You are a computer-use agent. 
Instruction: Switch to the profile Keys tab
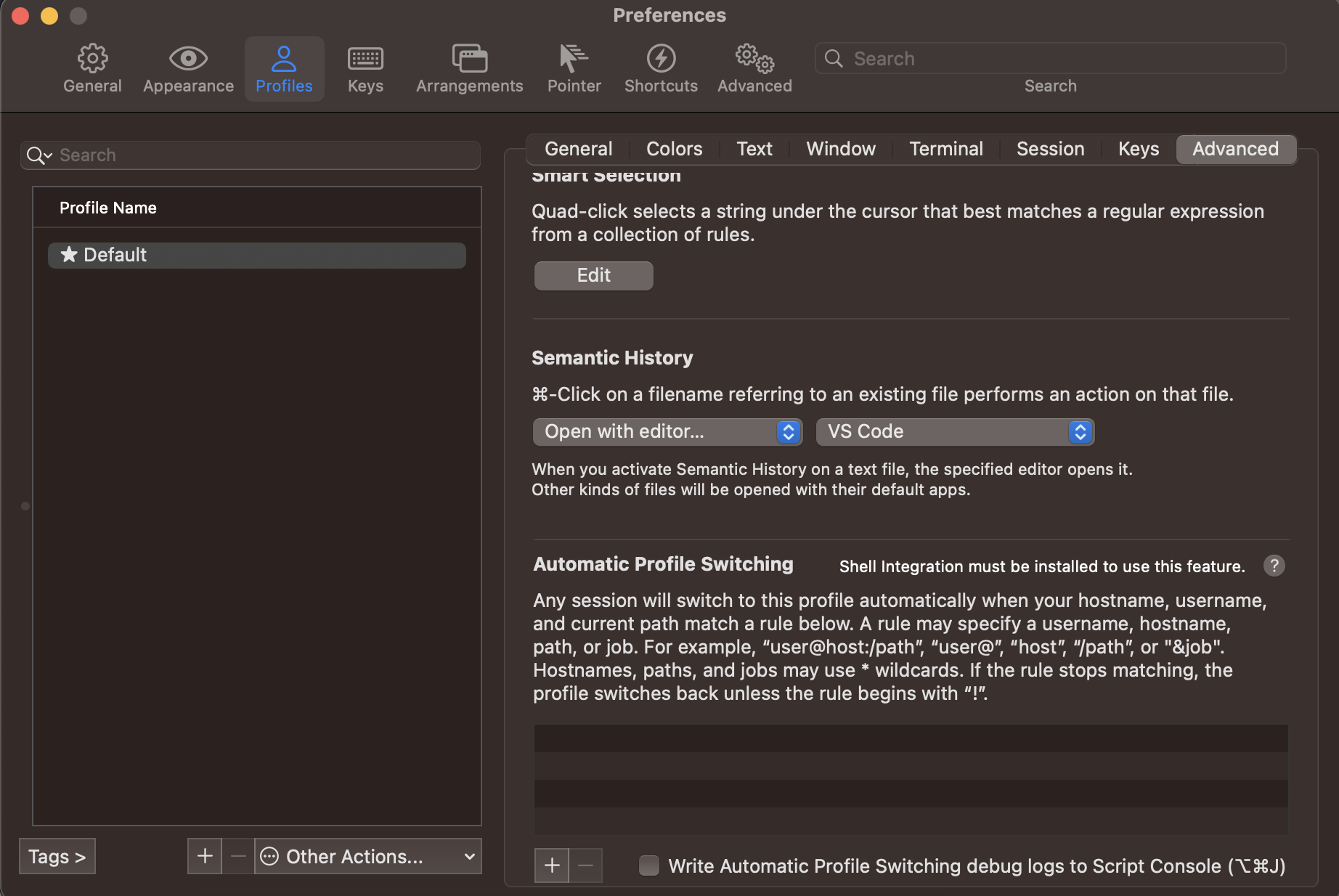click(x=1139, y=149)
